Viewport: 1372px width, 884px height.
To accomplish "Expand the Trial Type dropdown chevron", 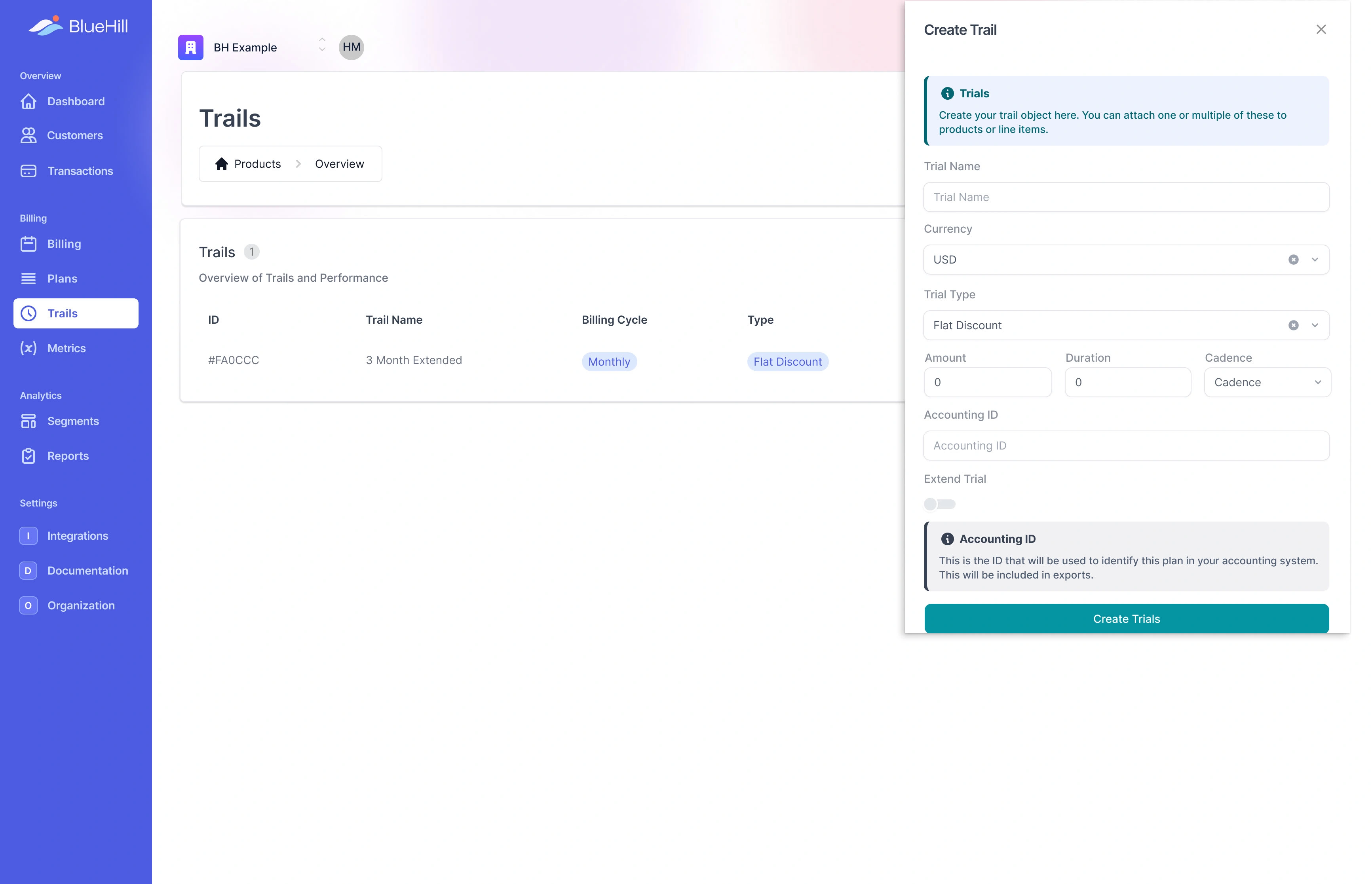I will coord(1315,326).
